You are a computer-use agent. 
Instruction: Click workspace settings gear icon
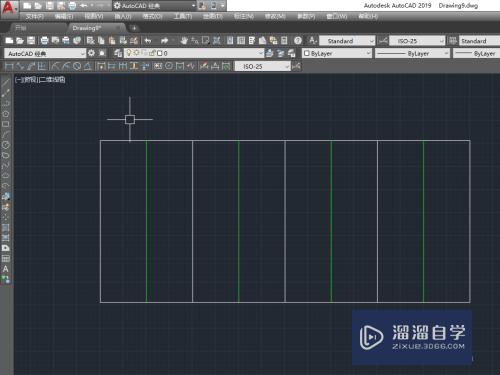coord(91,53)
